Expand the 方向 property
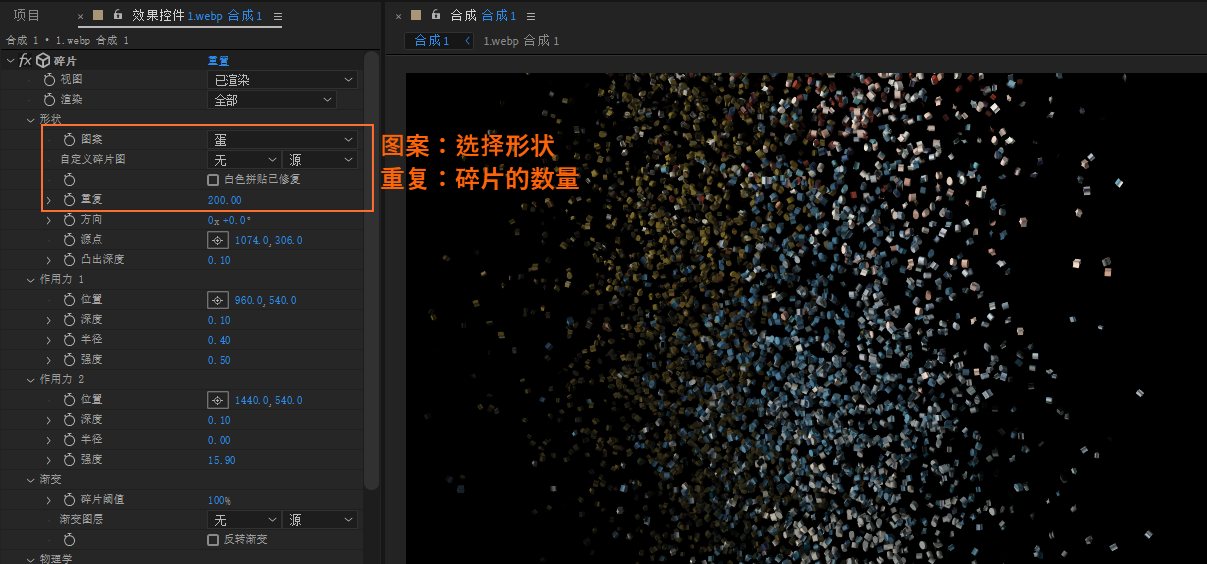Screen dimensions: 1207x564 (49, 220)
